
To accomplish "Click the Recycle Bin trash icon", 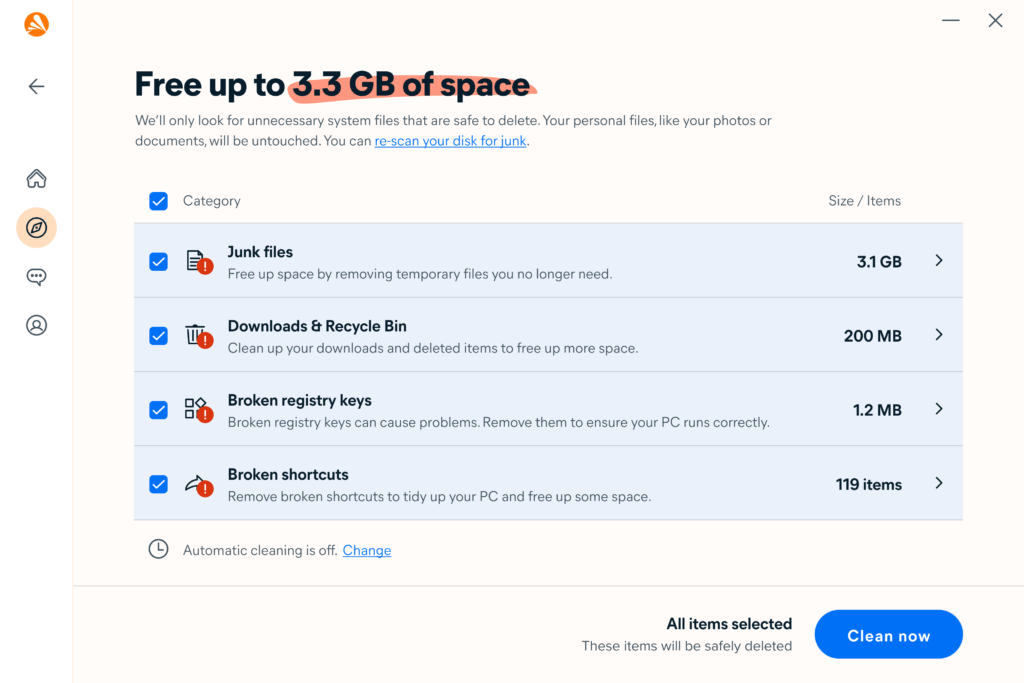I will click(x=196, y=334).
